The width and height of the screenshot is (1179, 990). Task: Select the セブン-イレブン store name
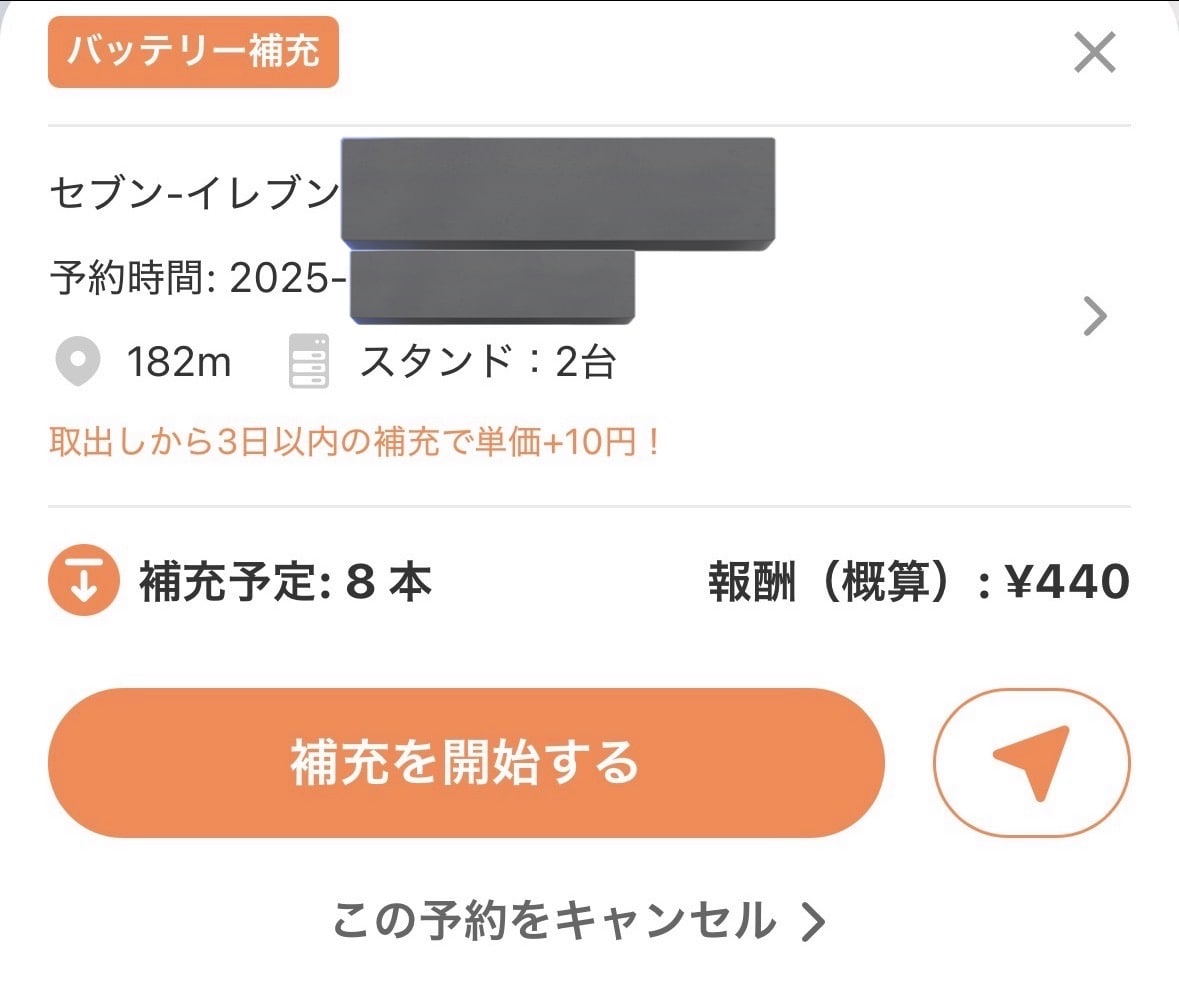tap(195, 193)
